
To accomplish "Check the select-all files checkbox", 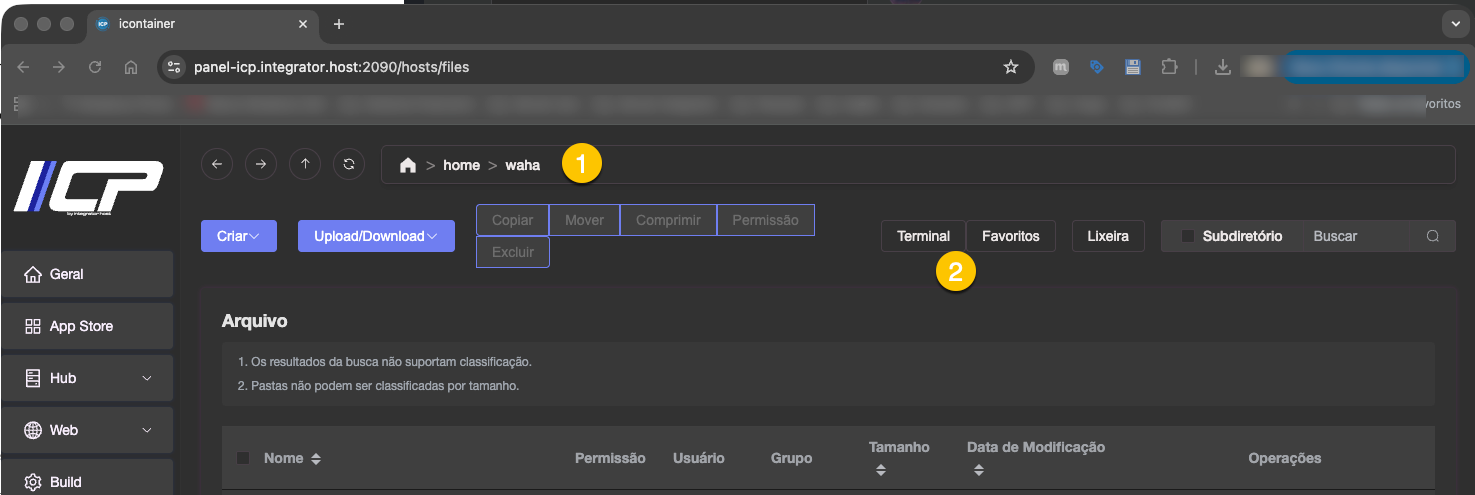I will pyautogui.click(x=243, y=458).
